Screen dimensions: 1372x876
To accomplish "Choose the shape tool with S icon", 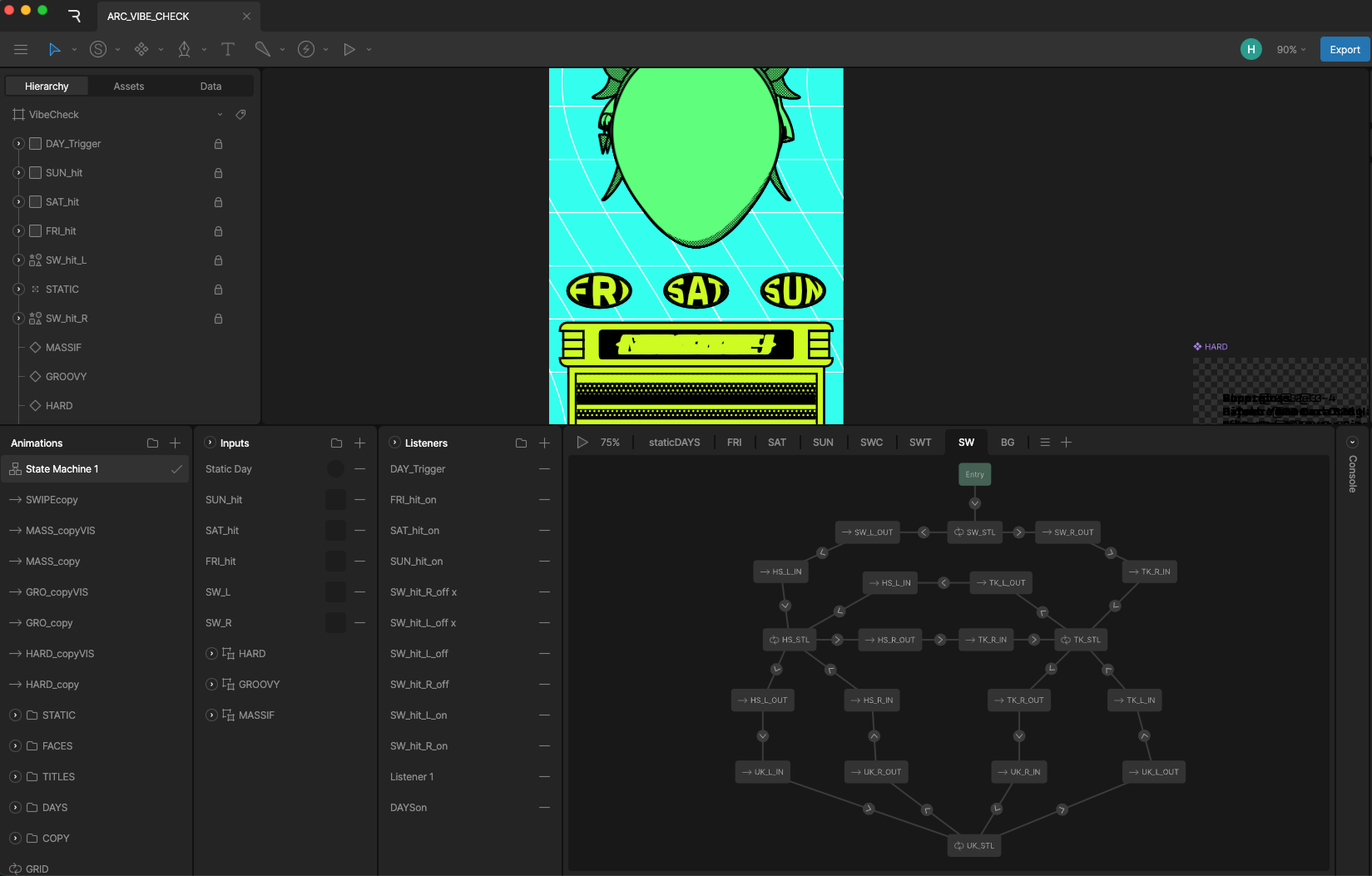I will tap(98, 50).
